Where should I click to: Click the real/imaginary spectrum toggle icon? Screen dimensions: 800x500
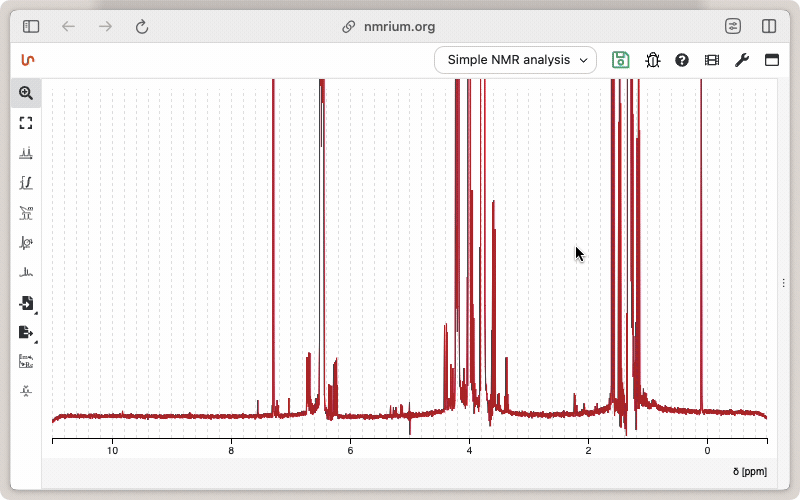pos(26,361)
